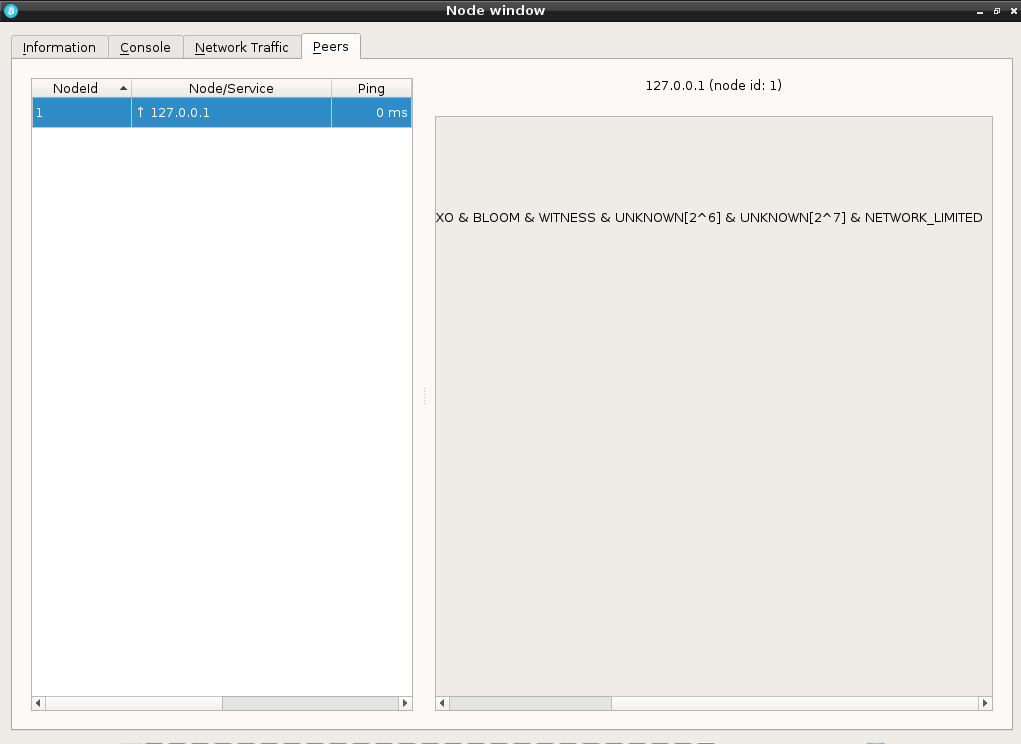Image resolution: width=1021 pixels, height=744 pixels.
Task: Select the Peers tab
Action: click(330, 46)
